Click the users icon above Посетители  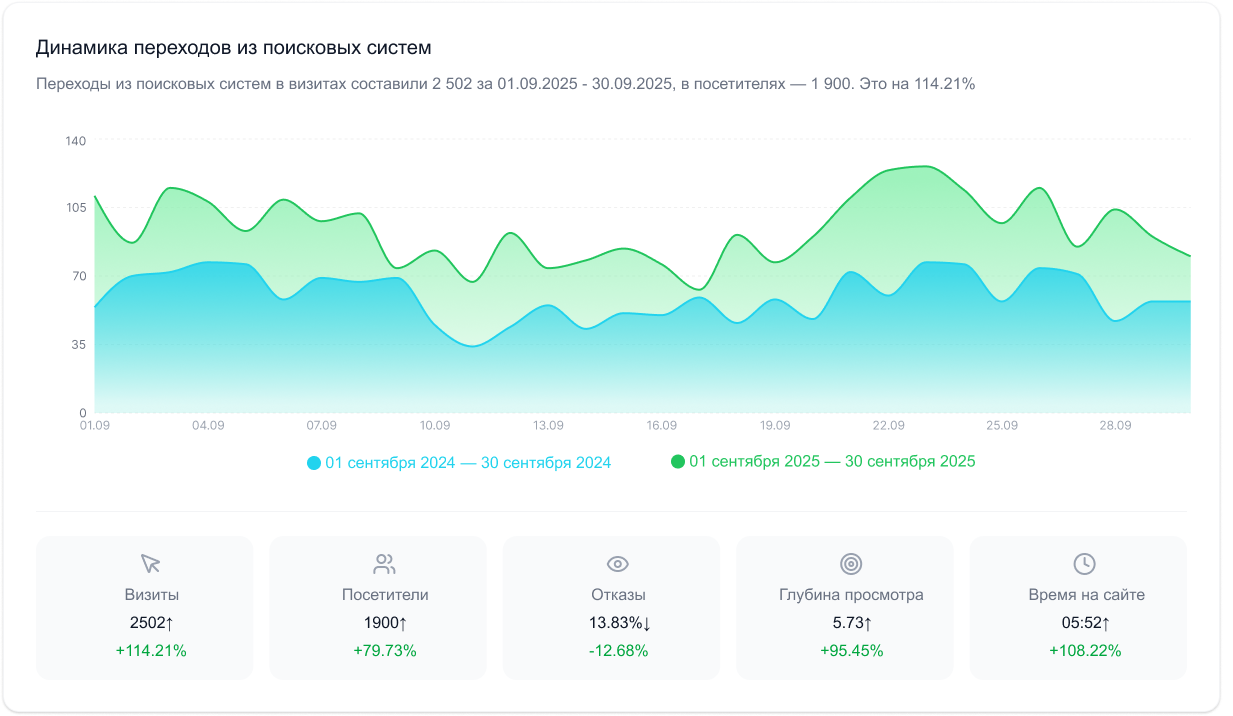[x=384, y=563]
